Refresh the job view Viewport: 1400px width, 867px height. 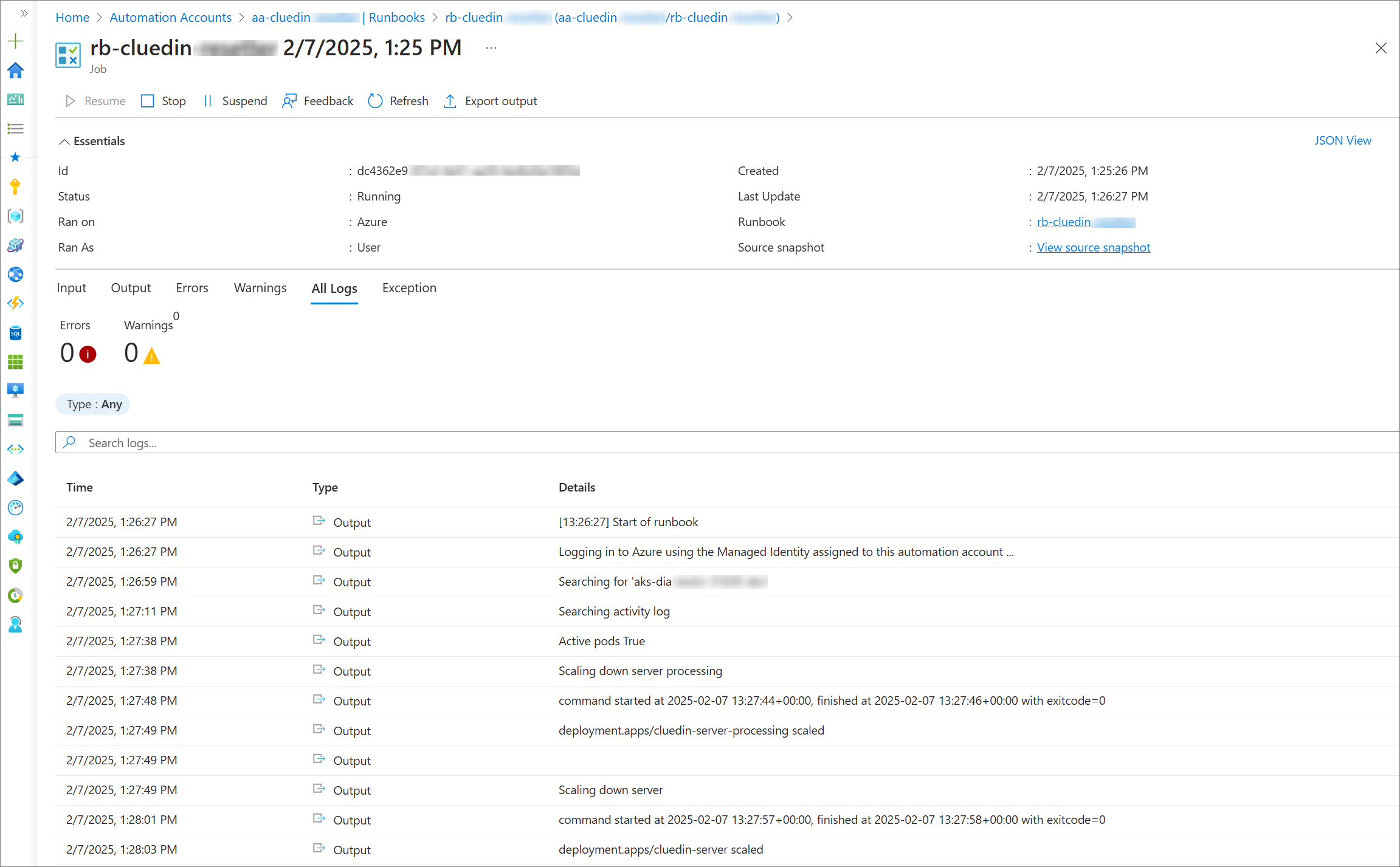pyautogui.click(x=398, y=101)
